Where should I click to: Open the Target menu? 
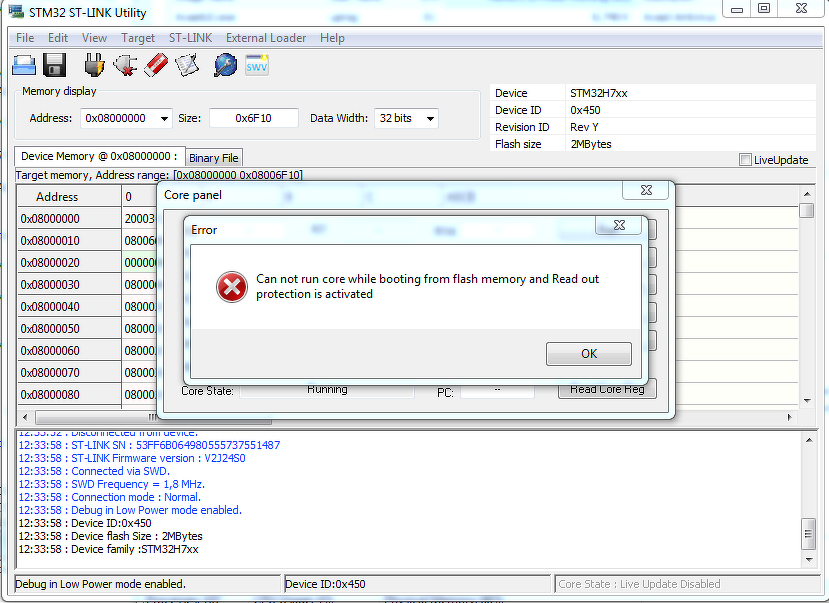click(x=137, y=38)
